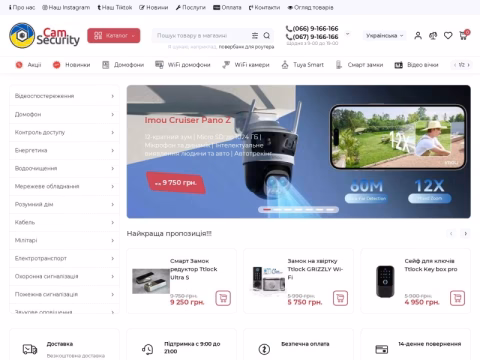
Task: Expand Відеоспостереження sidebar category
Action: [x=64, y=96]
